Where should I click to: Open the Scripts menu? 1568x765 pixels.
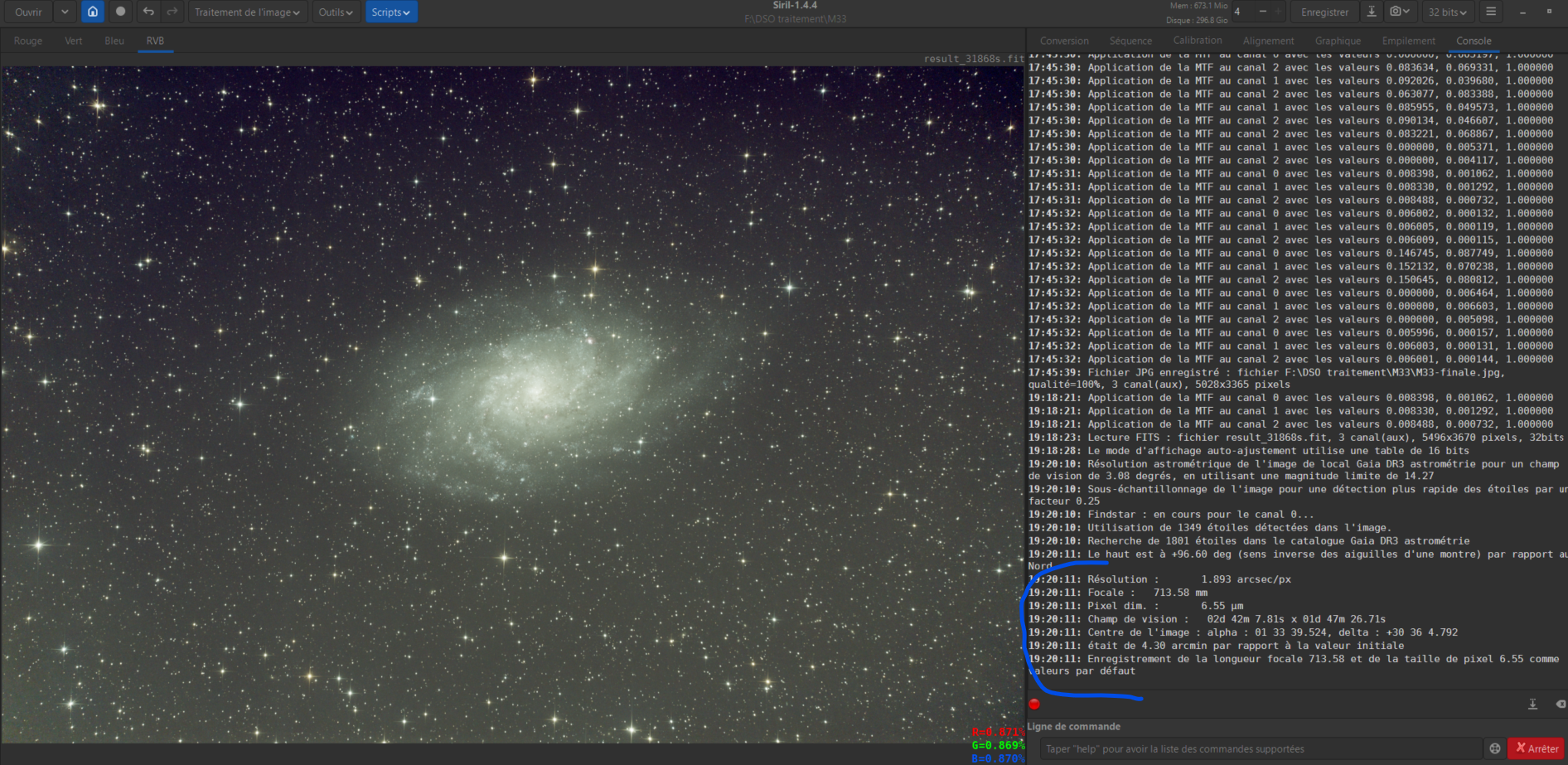391,12
